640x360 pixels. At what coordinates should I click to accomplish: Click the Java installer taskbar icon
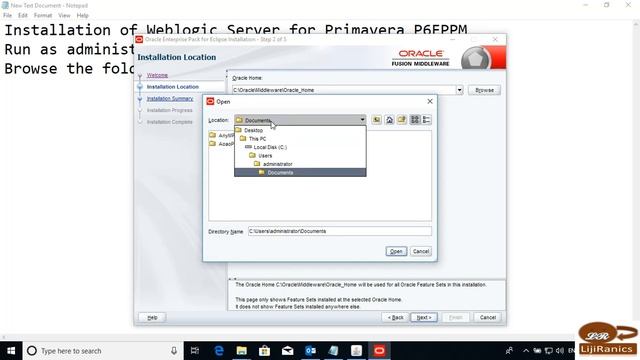(x=356, y=351)
